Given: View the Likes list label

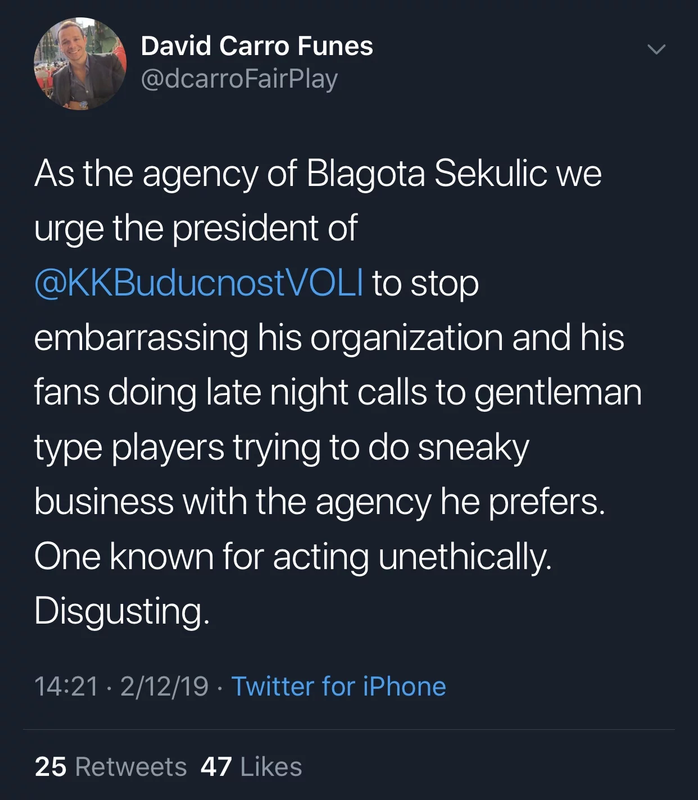Looking at the screenshot, I should 270,767.
